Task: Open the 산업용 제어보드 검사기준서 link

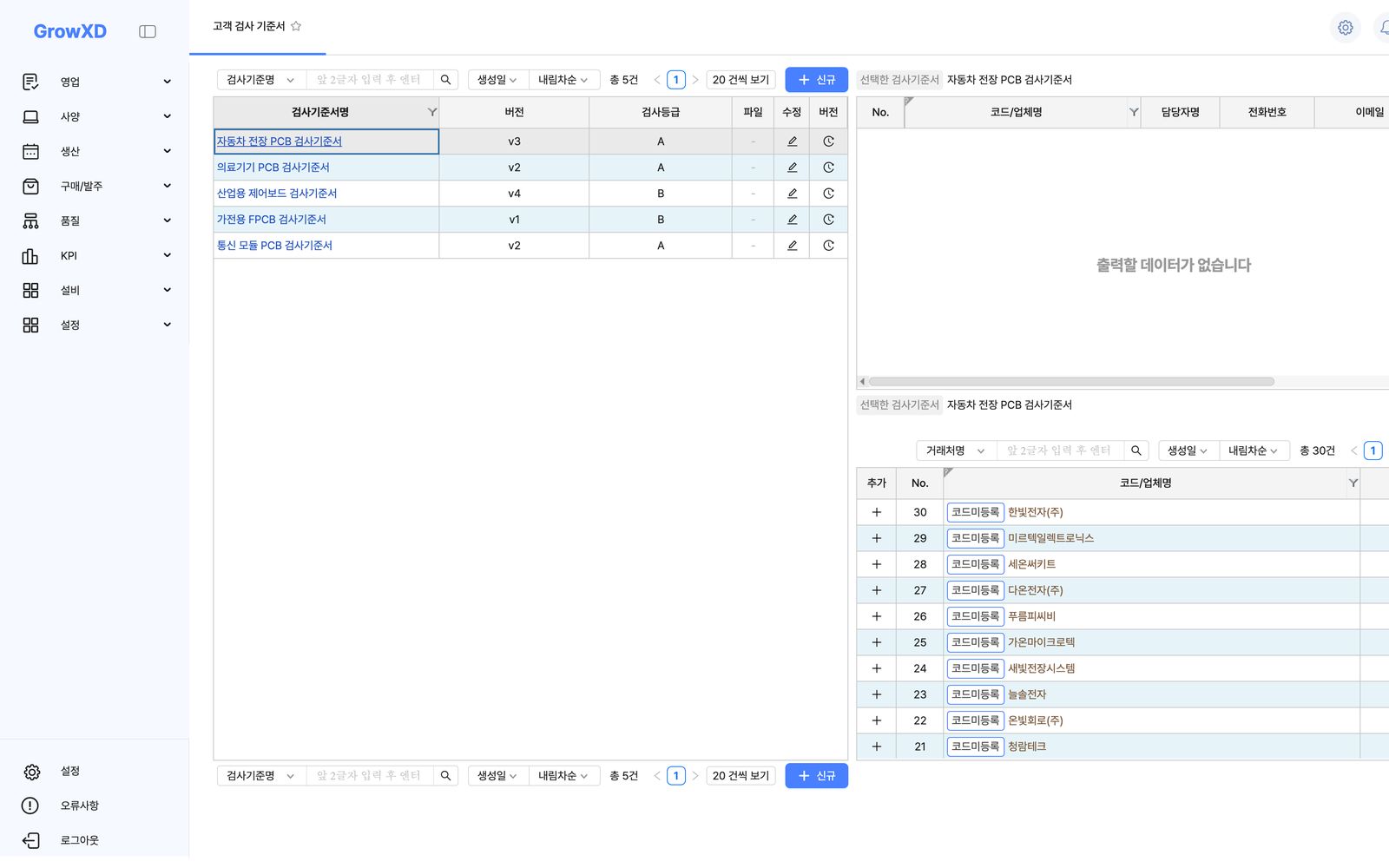Action: pos(277,194)
